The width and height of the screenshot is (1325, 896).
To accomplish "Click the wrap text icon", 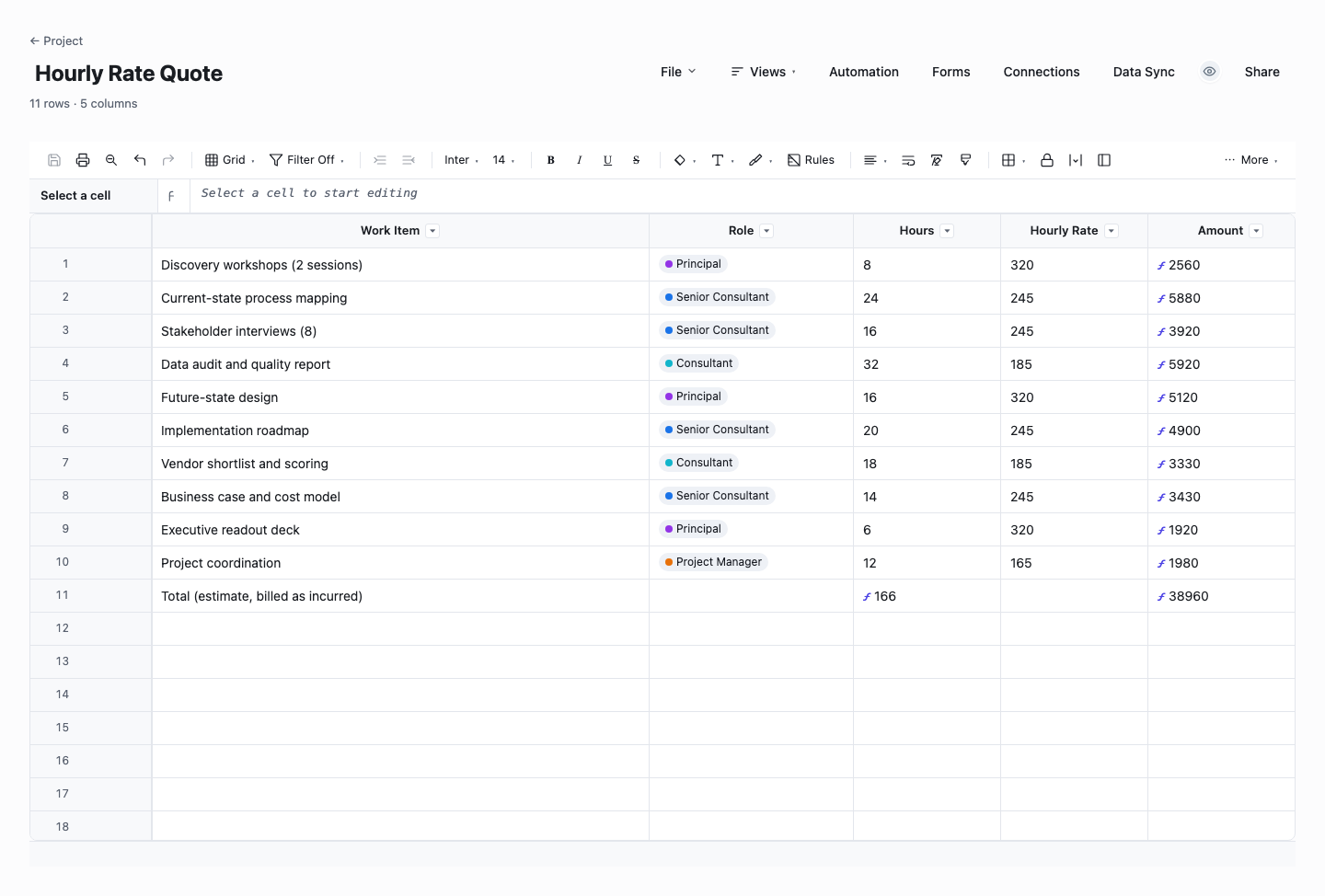I will point(908,160).
